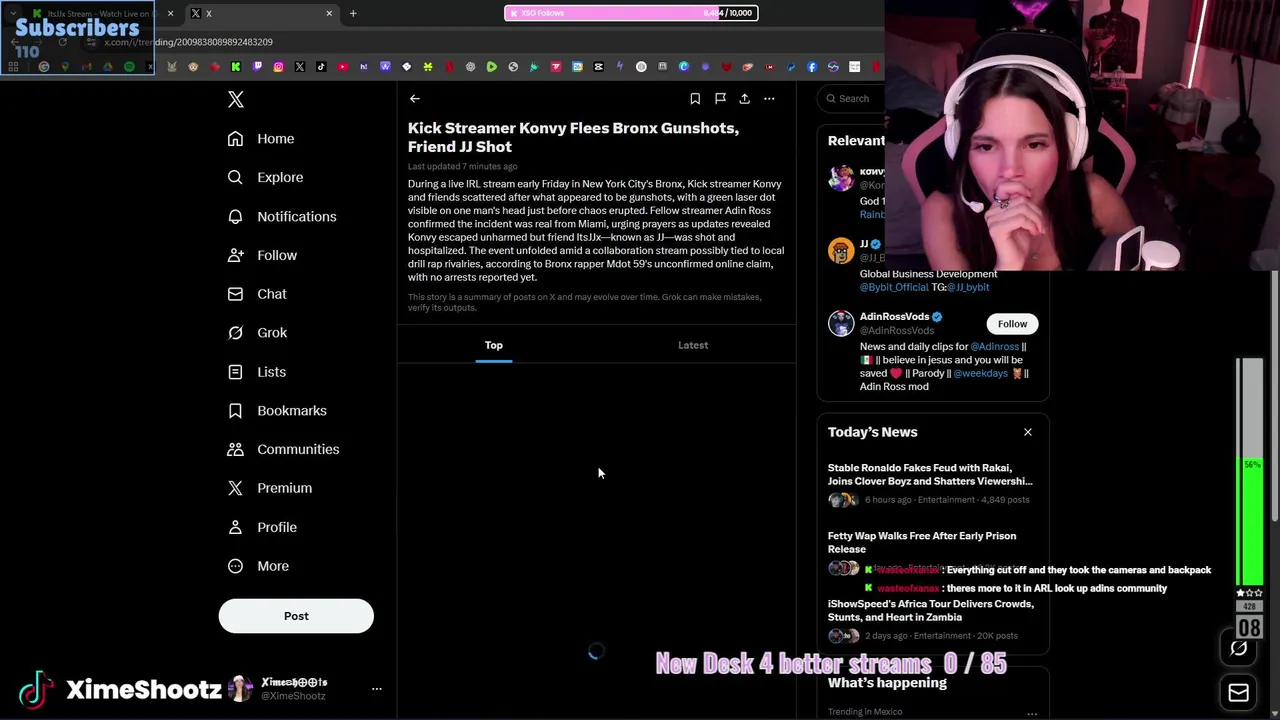Click the browser address bar URL
This screenshot has width=1280, height=720.
188,42
